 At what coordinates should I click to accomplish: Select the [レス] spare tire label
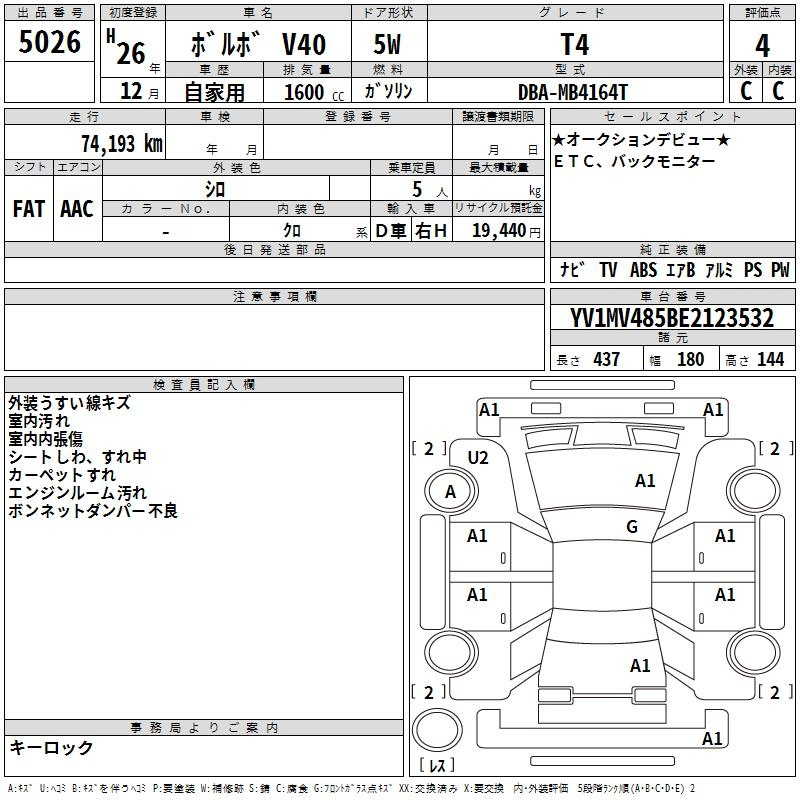tap(437, 765)
